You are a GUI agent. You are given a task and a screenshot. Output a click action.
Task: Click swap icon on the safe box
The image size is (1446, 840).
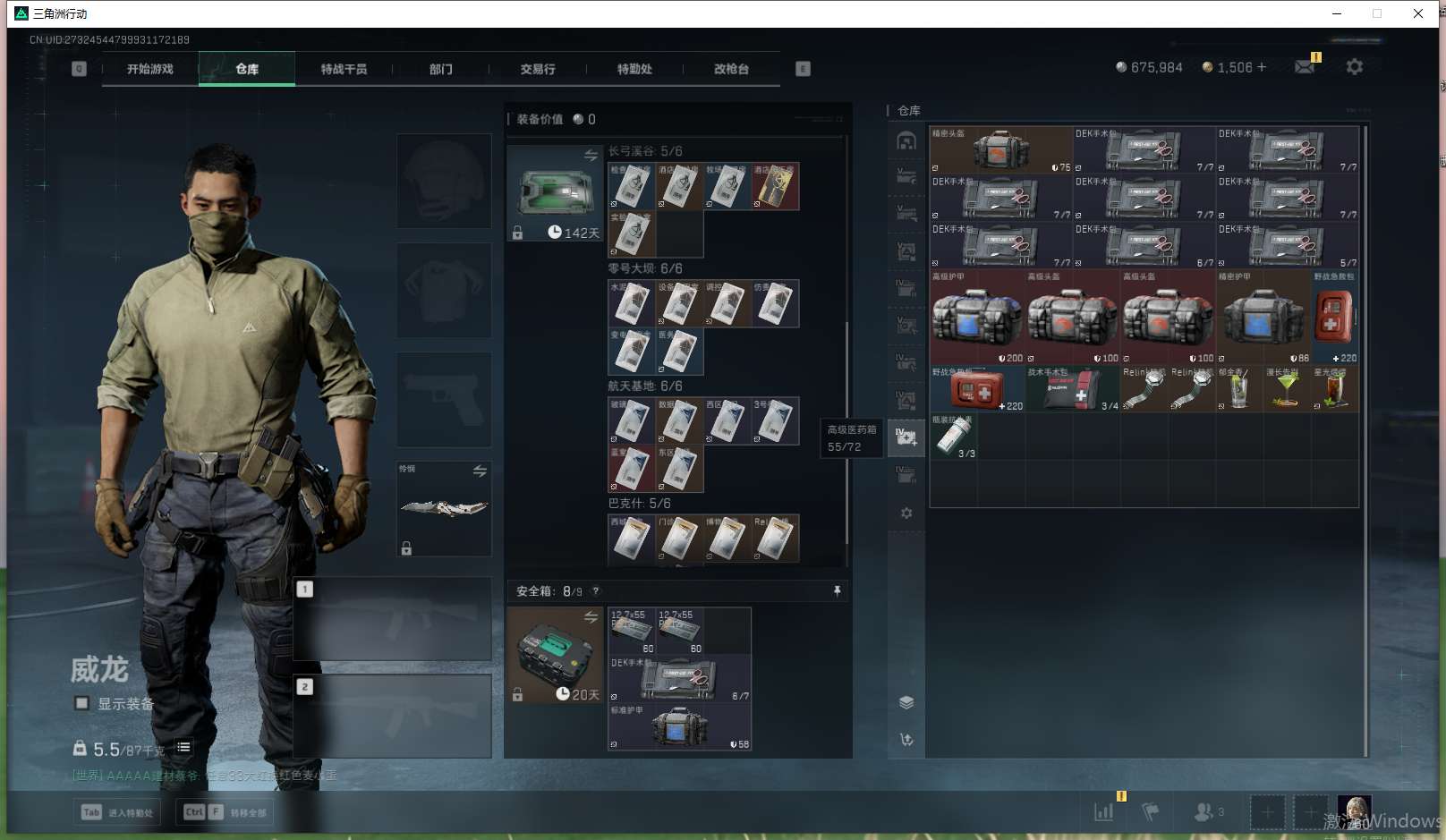[591, 616]
